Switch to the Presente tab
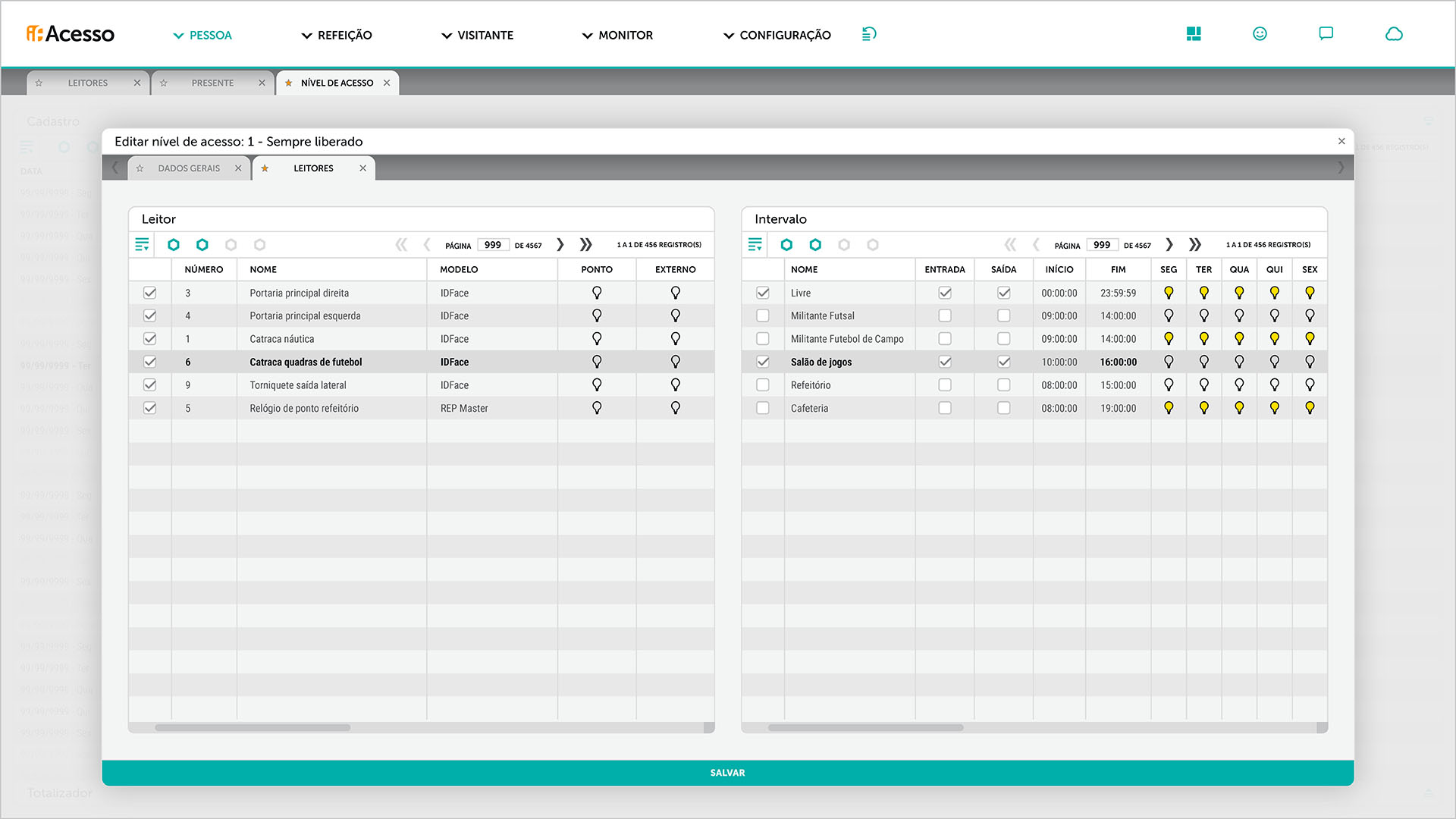 coord(212,83)
